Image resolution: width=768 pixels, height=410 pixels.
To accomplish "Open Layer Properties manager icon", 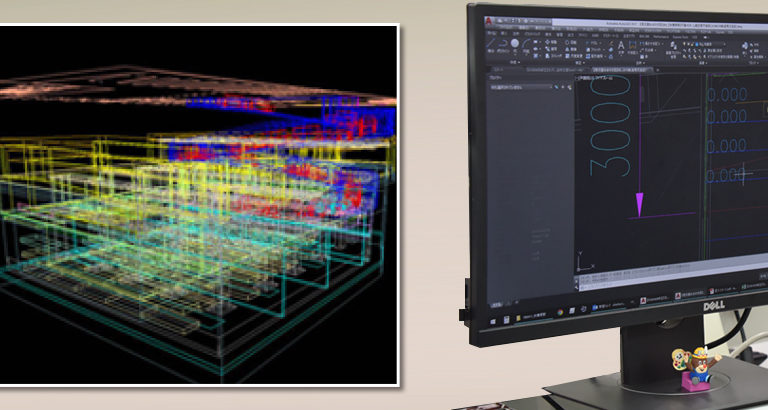I will click(674, 48).
